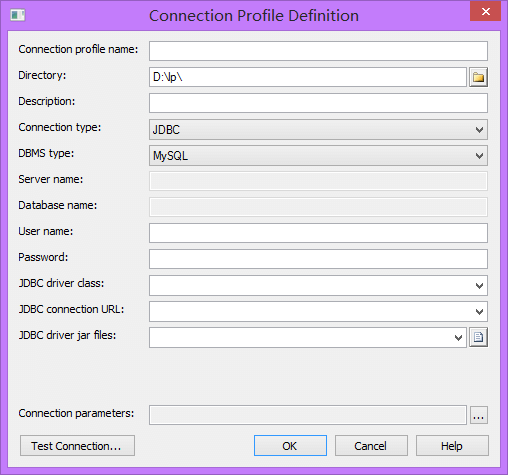This screenshot has width=508, height=475.
Task: Expand the DBMS type dropdown
Action: pos(479,156)
